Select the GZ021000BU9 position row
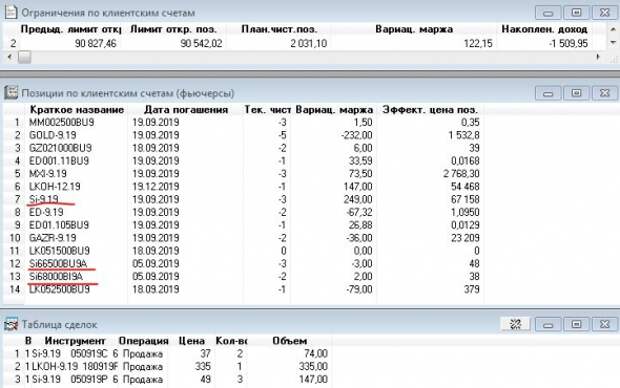The width and height of the screenshot is (620, 388). [244, 148]
